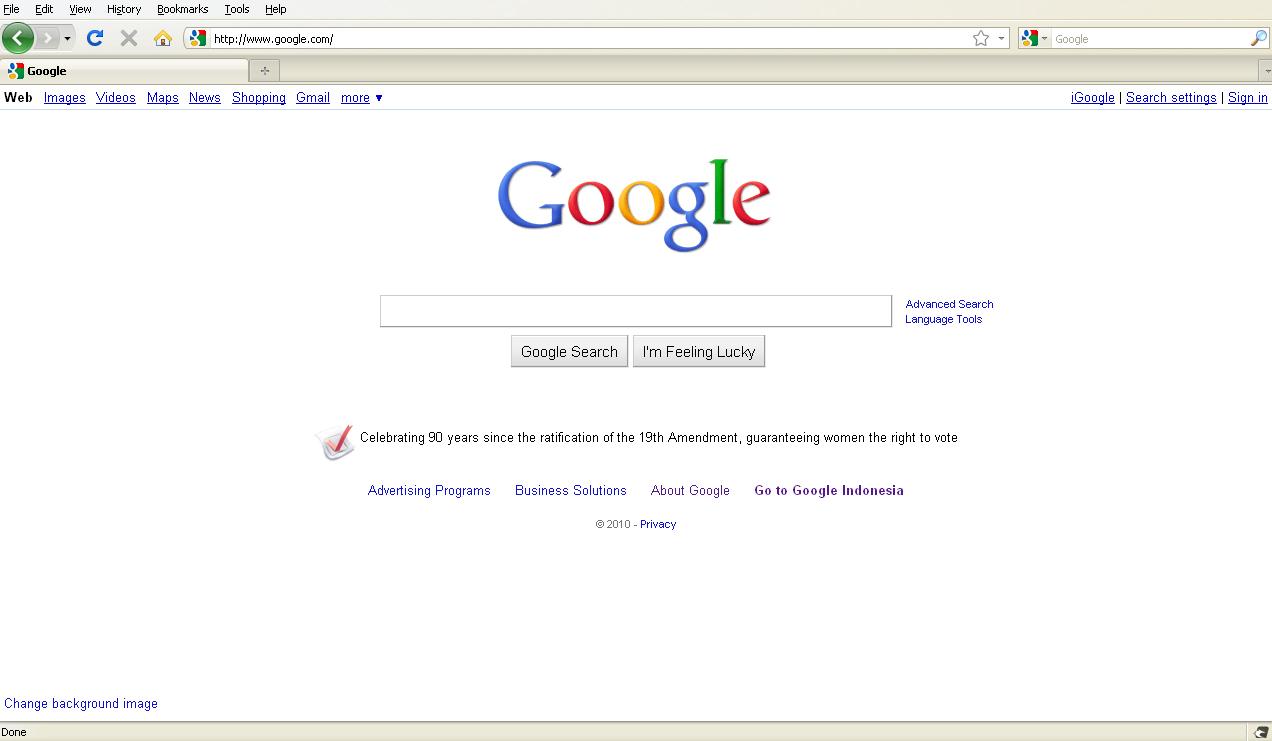Image resolution: width=1272 pixels, height=741 pixels.
Task: Open the Privacy link
Action: [658, 524]
